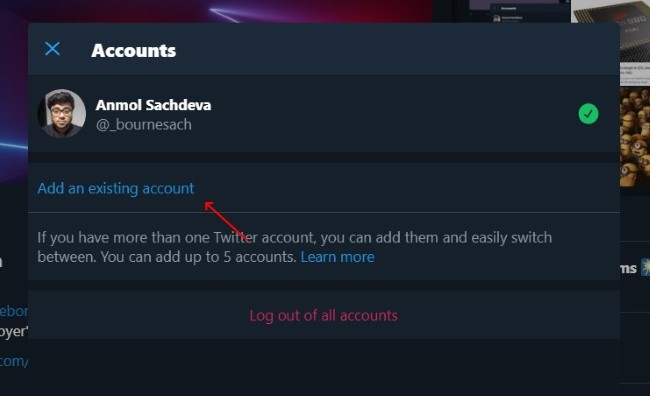Select the Anmol Sachdeva display name
Screen dimensions: 650x396
coord(153,105)
